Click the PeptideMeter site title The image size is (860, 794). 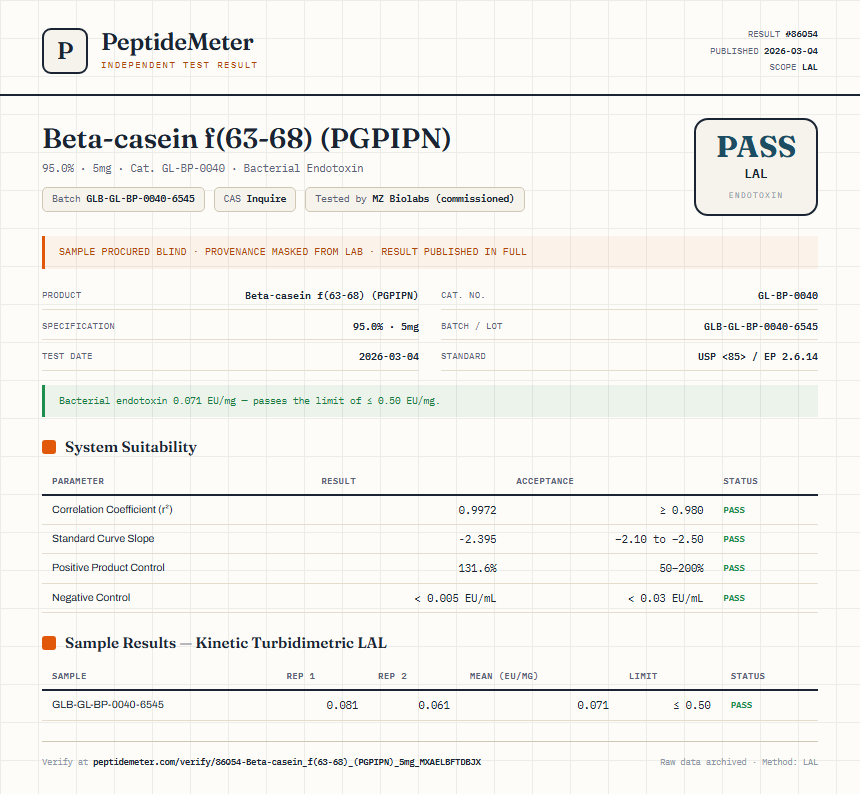pyautogui.click(x=178, y=42)
